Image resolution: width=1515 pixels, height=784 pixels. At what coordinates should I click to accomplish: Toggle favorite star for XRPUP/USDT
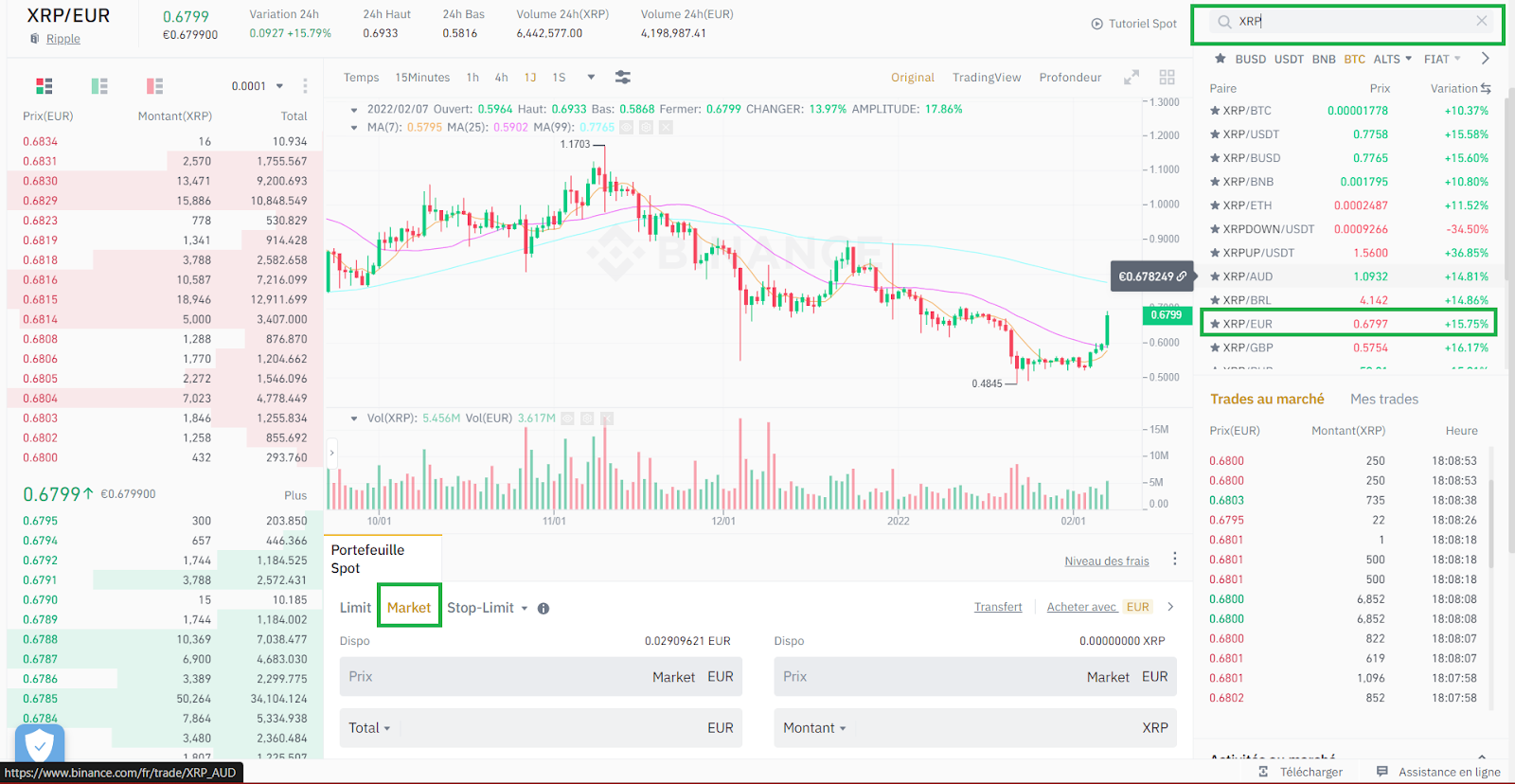[1215, 253]
